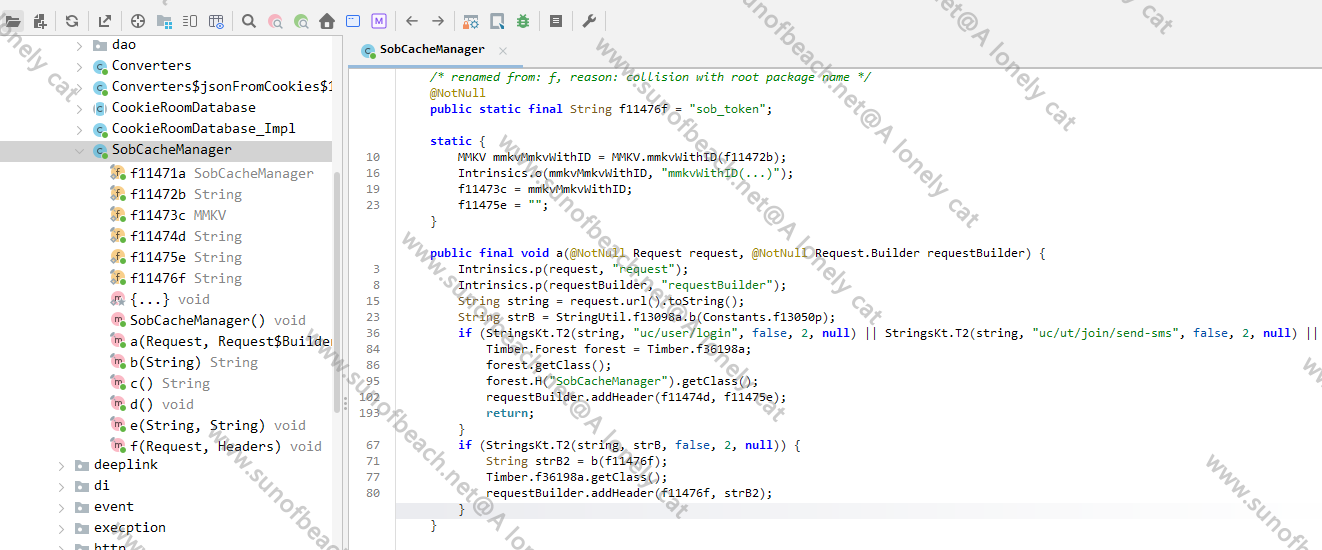Reload files with the refresh icon
Screen dimensions: 1322x550
pos(72,21)
